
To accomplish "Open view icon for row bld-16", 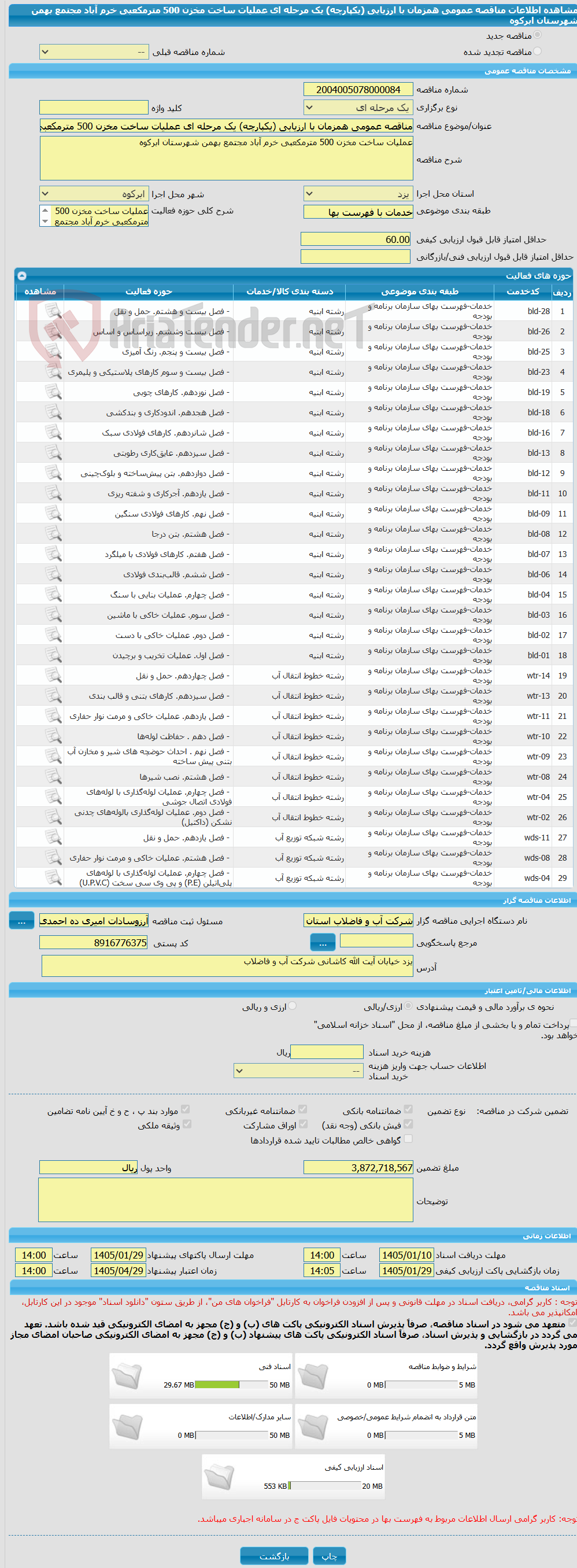I will point(54,432).
